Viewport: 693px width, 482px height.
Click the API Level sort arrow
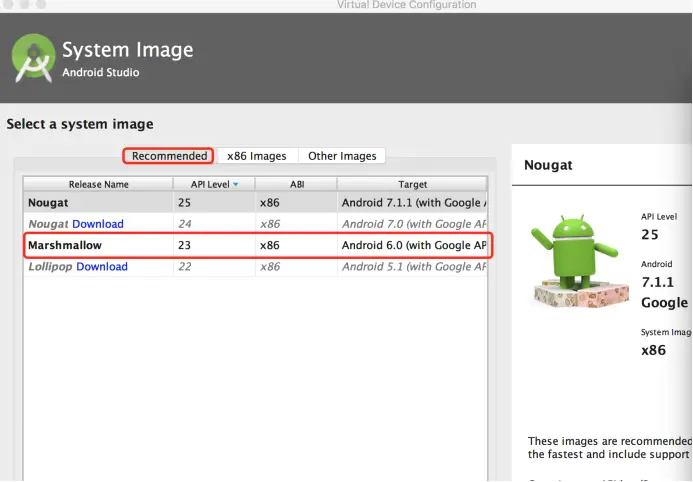[x=236, y=185]
